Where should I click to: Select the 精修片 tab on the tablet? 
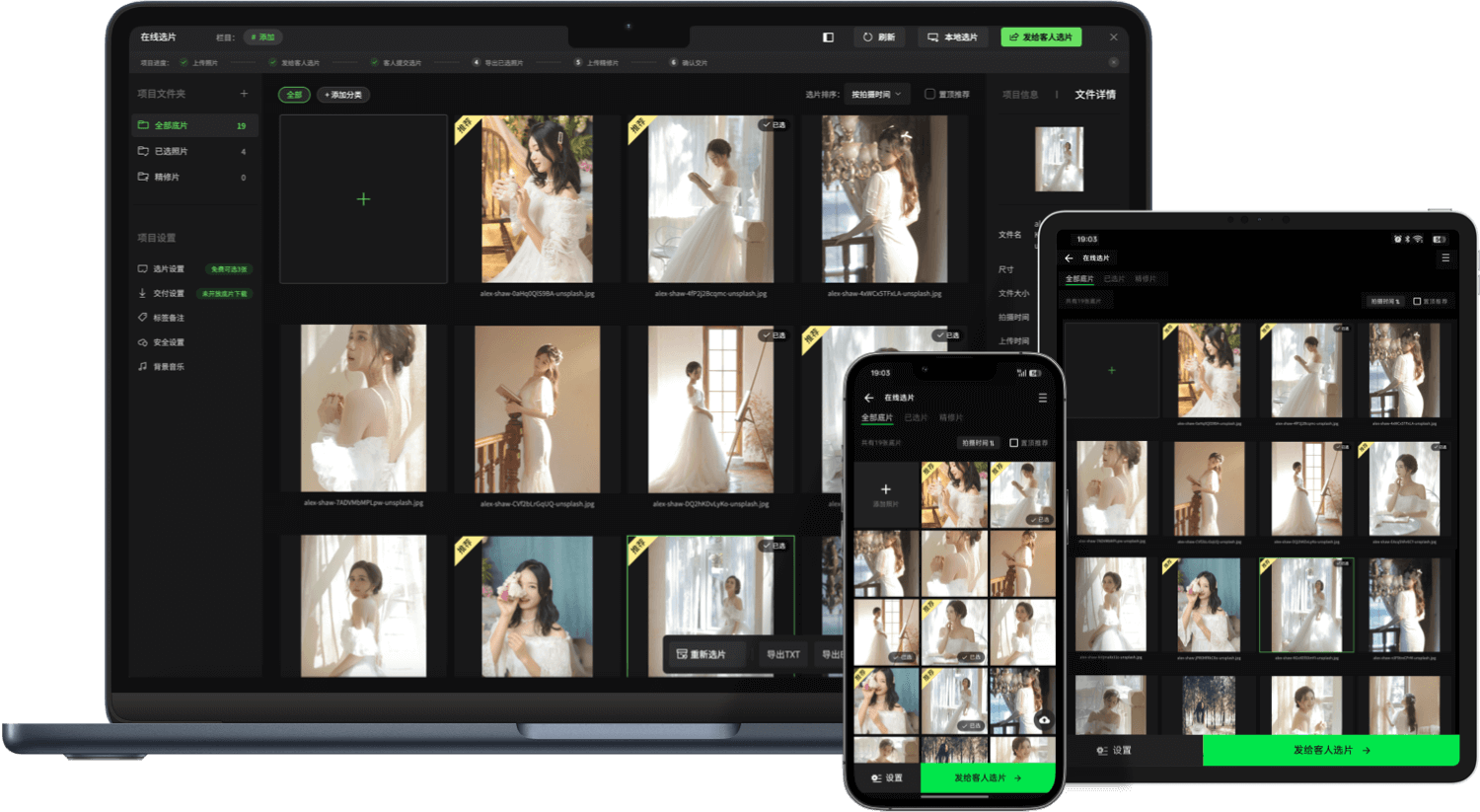(1146, 279)
